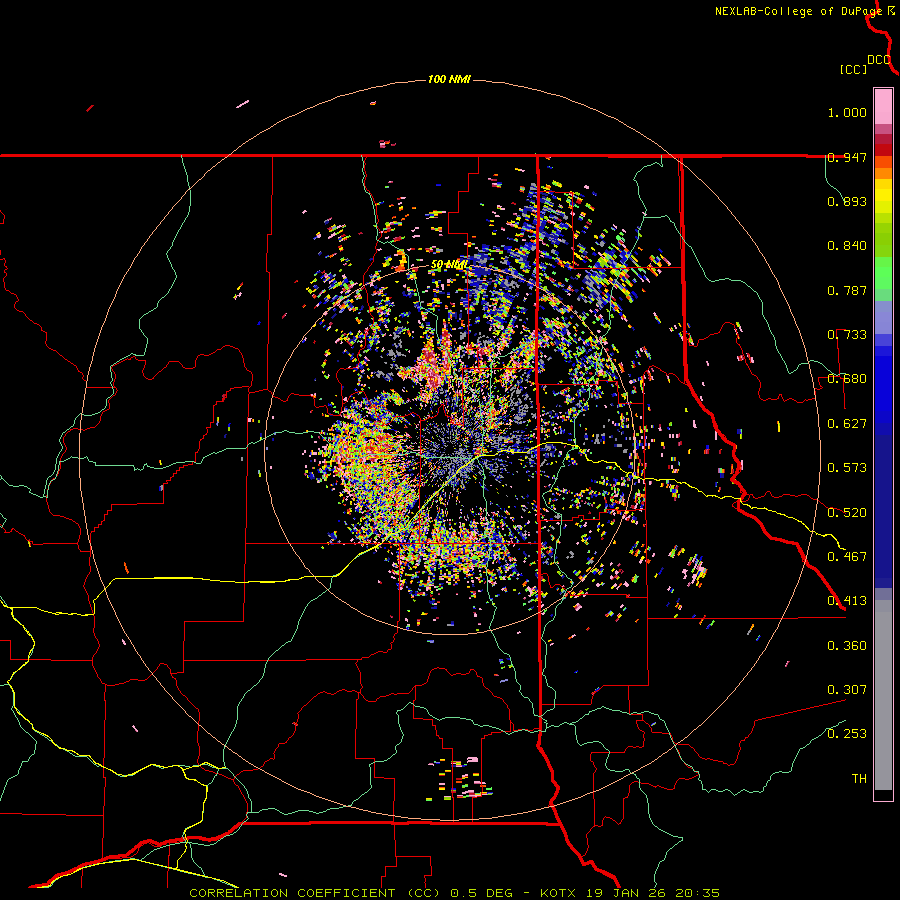Pick the bright green segment of the color bar
Image resolution: width=900 pixels, height=900 pixels.
tap(883, 273)
